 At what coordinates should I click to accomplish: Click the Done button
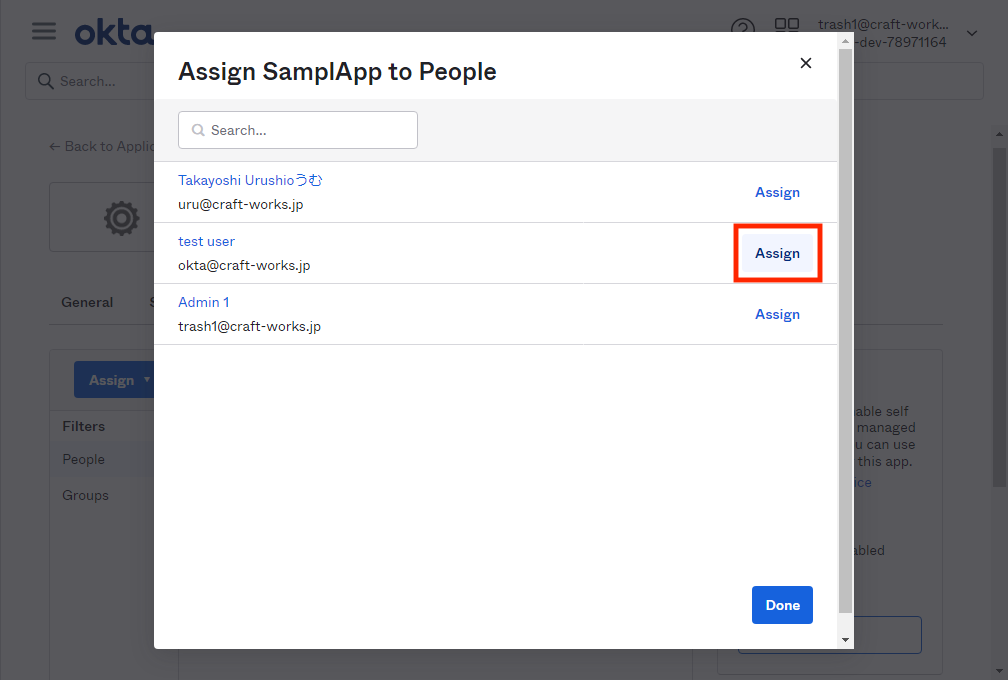782,605
